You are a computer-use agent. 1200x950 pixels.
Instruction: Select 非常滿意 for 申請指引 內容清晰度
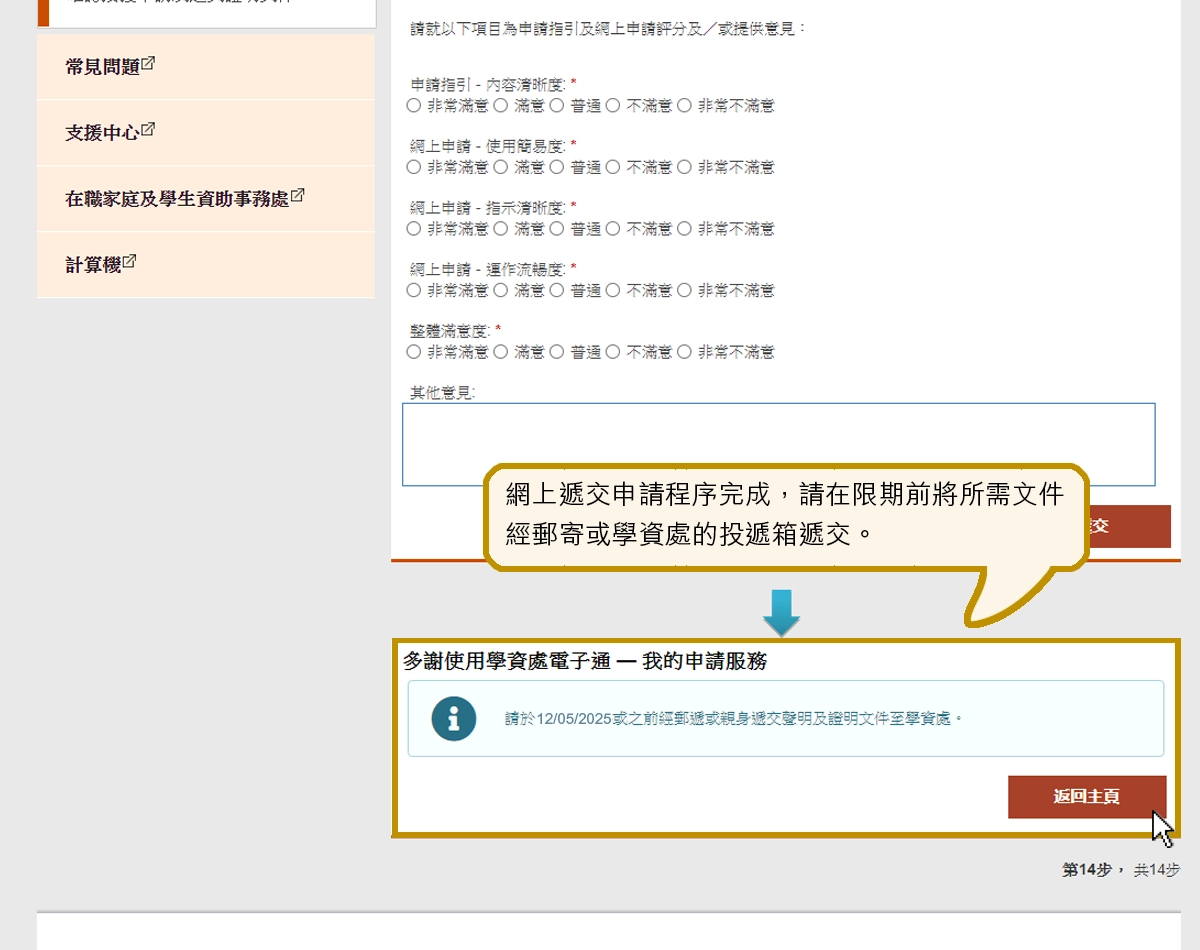(x=414, y=105)
